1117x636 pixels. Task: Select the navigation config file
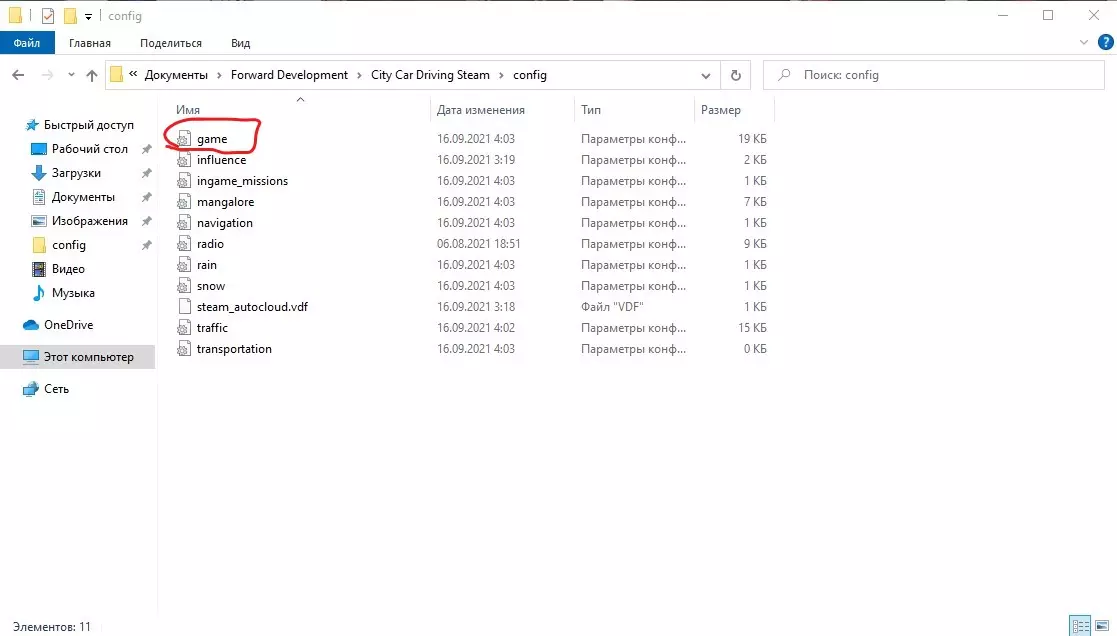224,223
